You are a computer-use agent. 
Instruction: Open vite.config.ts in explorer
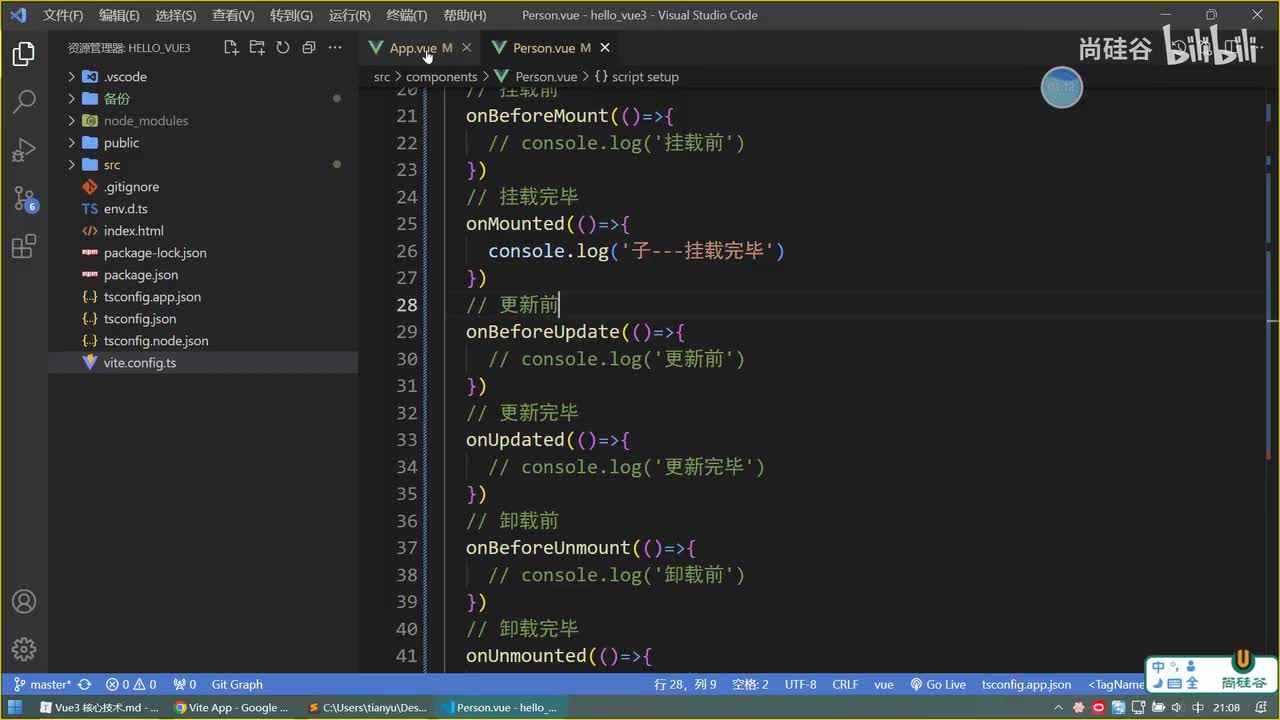[139, 363]
